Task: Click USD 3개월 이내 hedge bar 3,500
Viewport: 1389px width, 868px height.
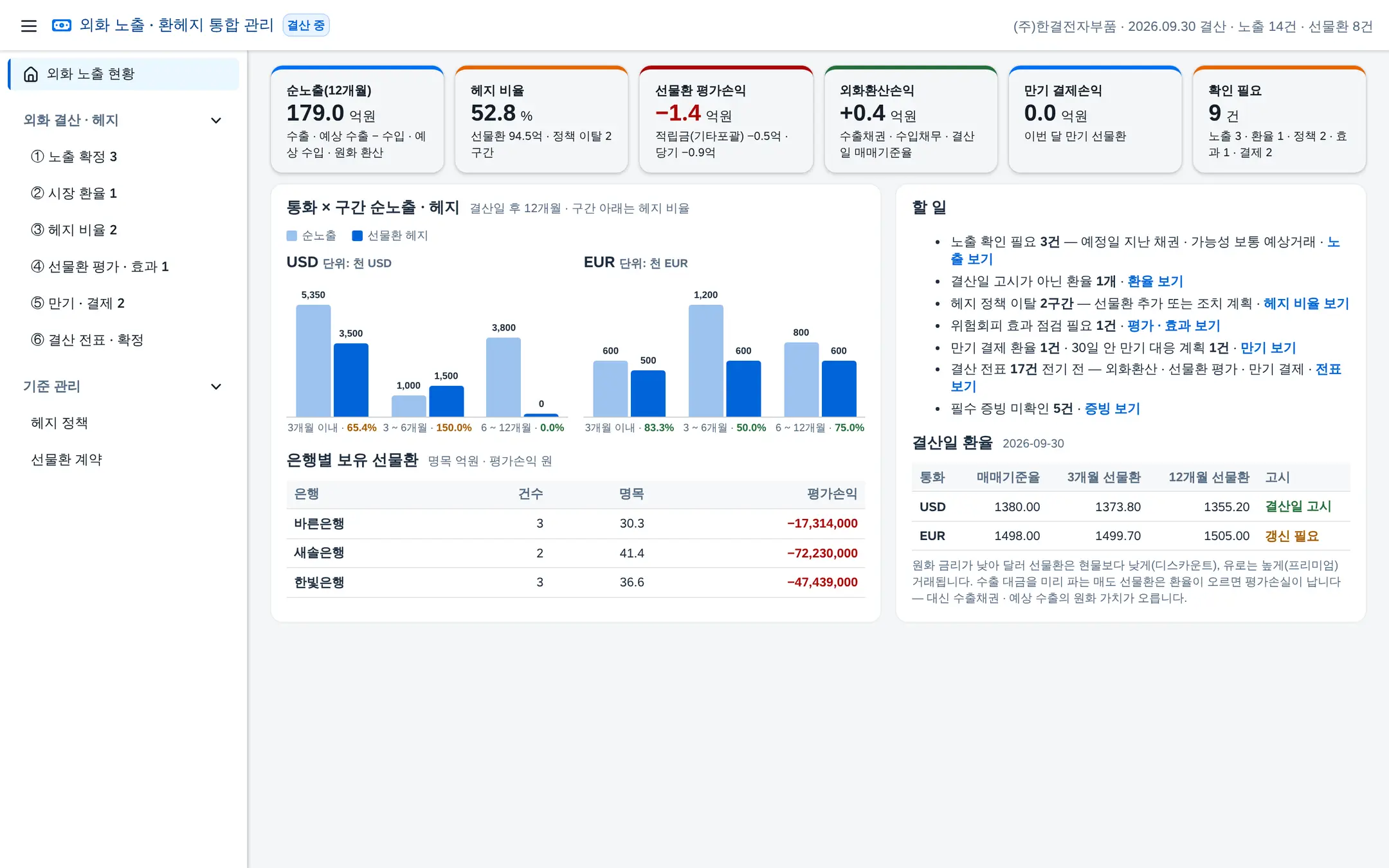Action: [351, 380]
